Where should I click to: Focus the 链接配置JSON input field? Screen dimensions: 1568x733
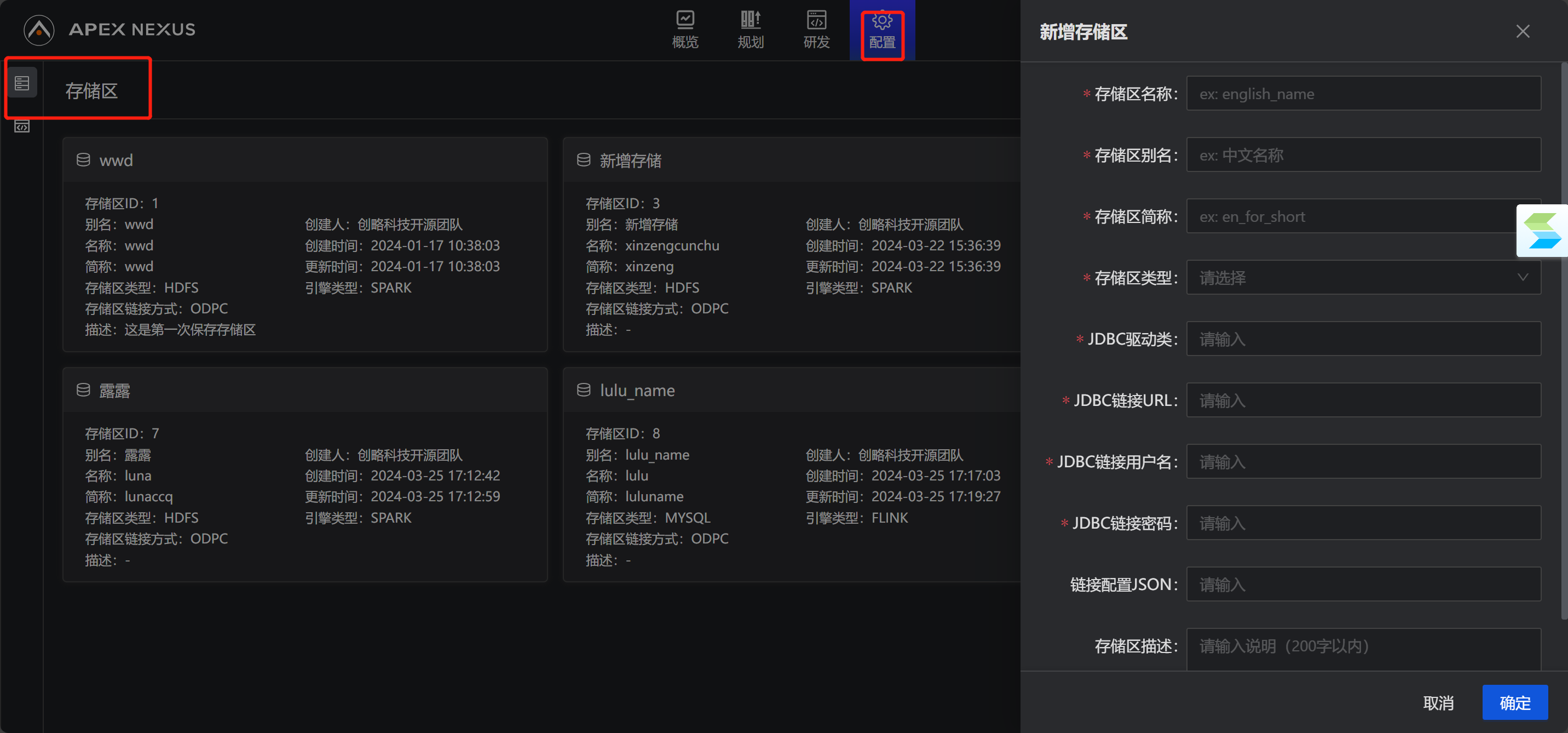(x=1363, y=585)
